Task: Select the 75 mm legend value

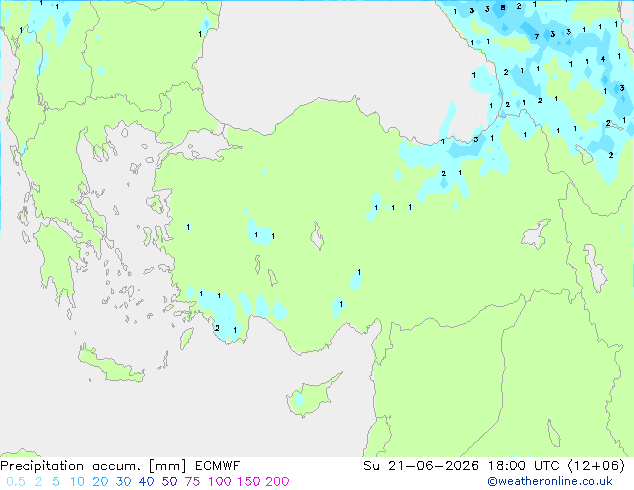Action: (192, 482)
